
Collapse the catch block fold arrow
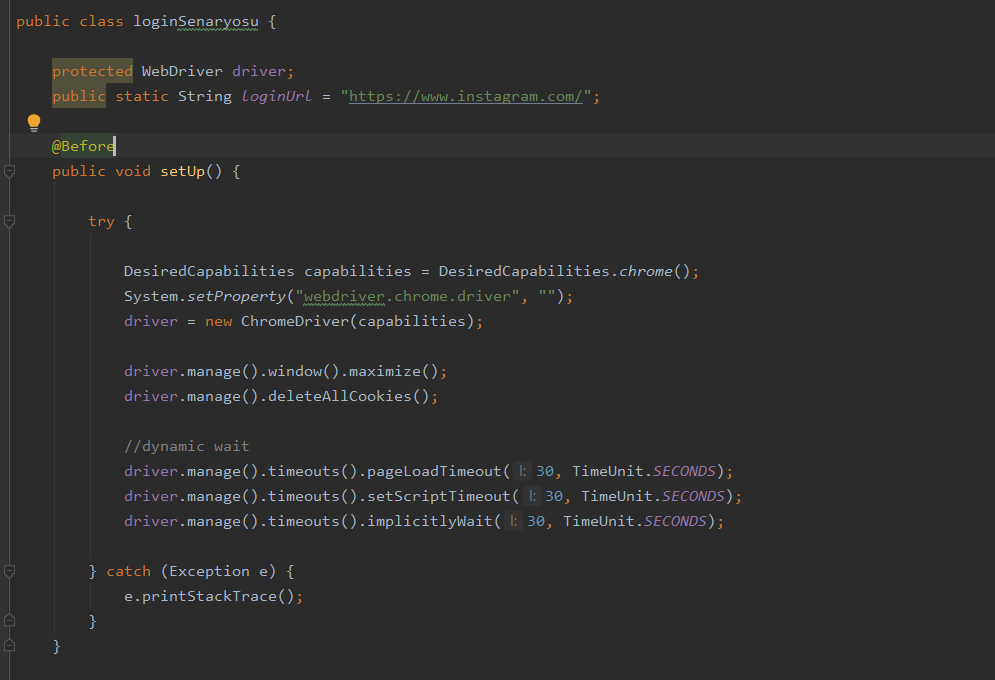click(9, 570)
